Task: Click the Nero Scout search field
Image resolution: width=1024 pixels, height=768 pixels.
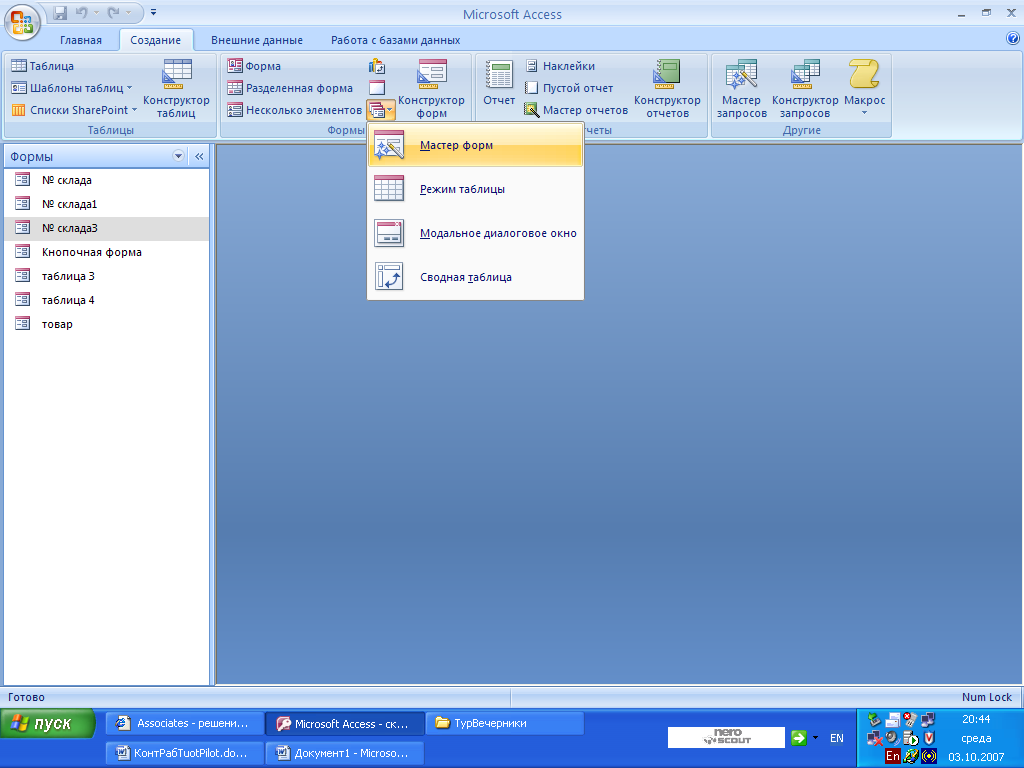Action: coord(726,737)
